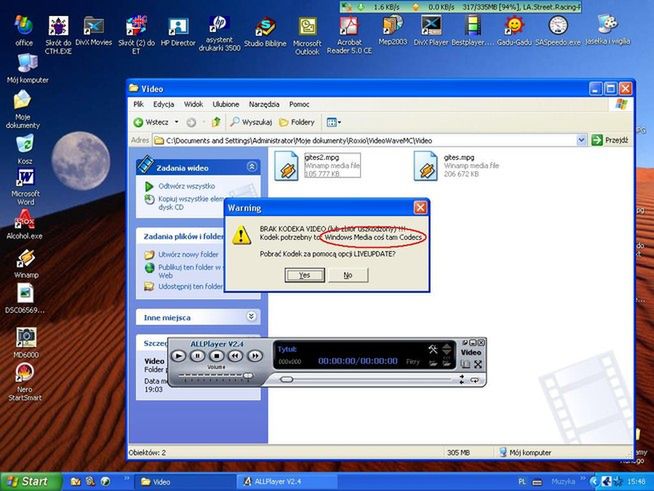Go up one folder level
The width and height of the screenshot is (654, 491).
[x=216, y=122]
